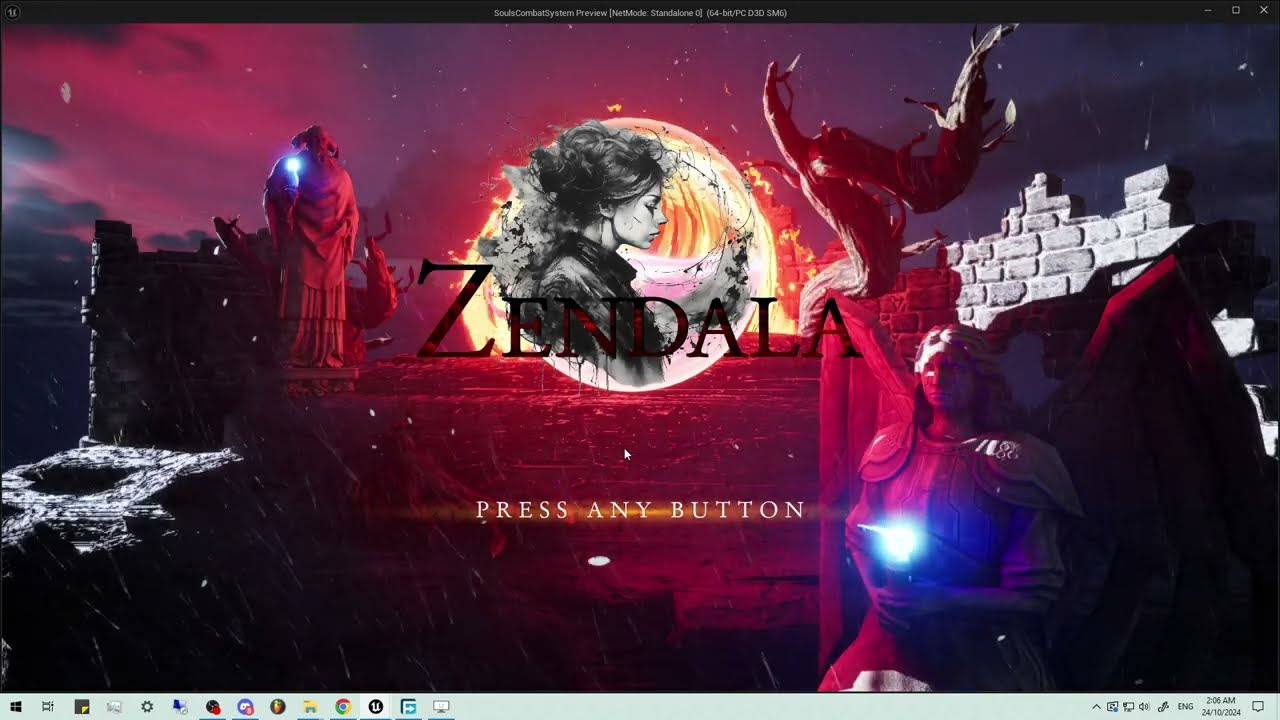Screen dimensions: 1280x720
Task: Click the PRESS ANY BUTTON prompt
Action: click(641, 510)
